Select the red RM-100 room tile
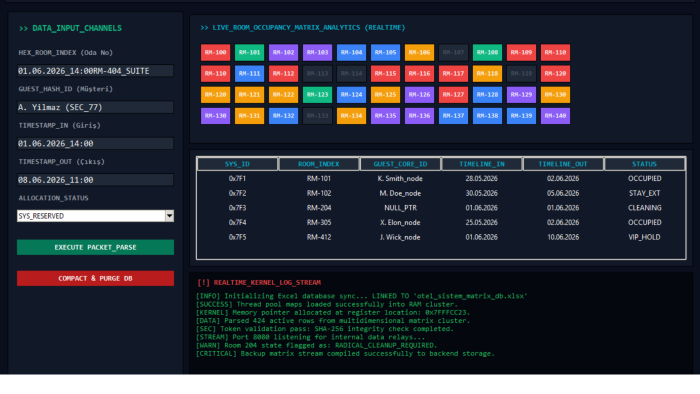The height and width of the screenshot is (394, 700). tap(216, 52)
